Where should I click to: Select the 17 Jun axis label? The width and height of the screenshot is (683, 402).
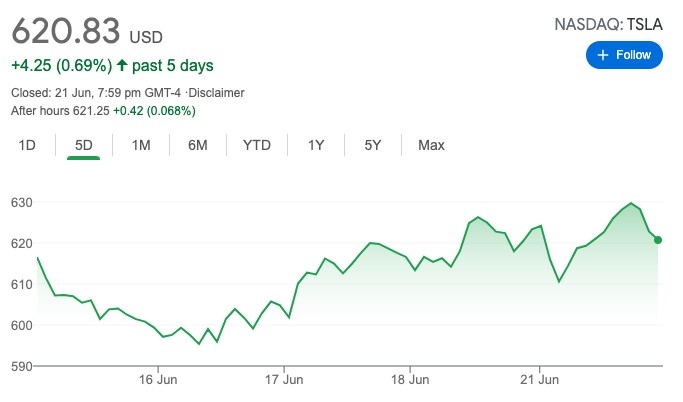(x=285, y=380)
